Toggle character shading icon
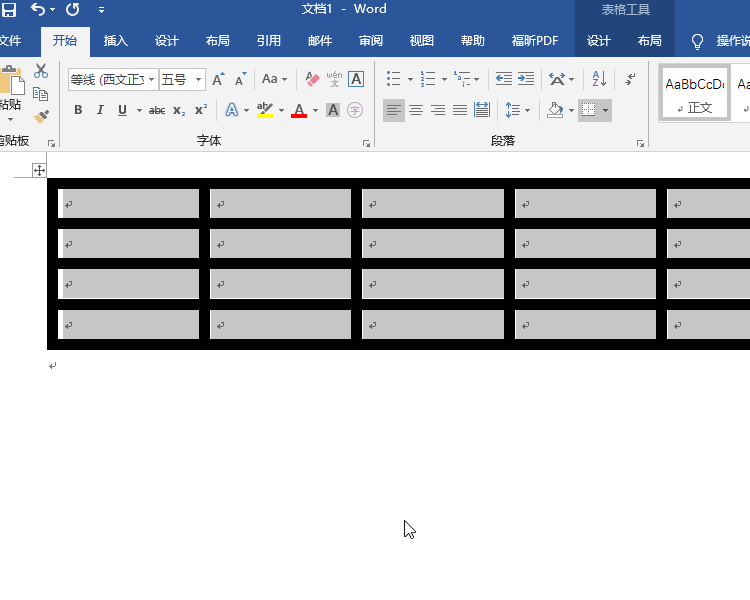 (333, 111)
